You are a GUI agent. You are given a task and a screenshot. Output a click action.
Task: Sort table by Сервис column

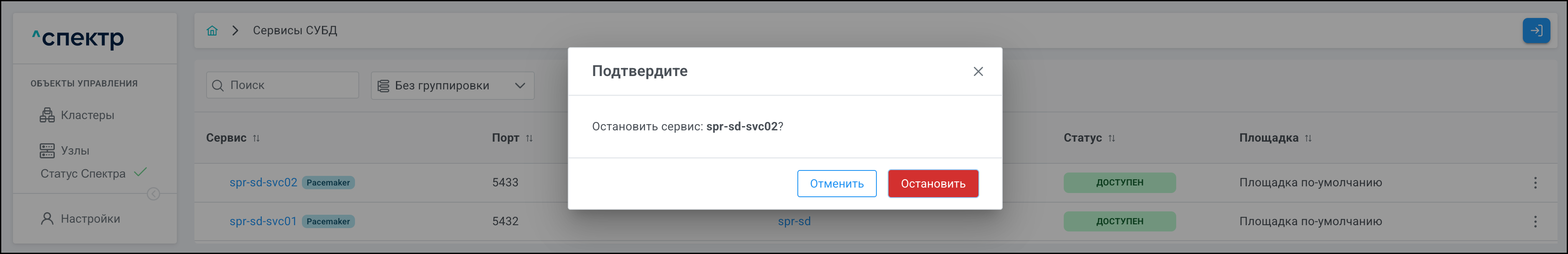click(256, 139)
